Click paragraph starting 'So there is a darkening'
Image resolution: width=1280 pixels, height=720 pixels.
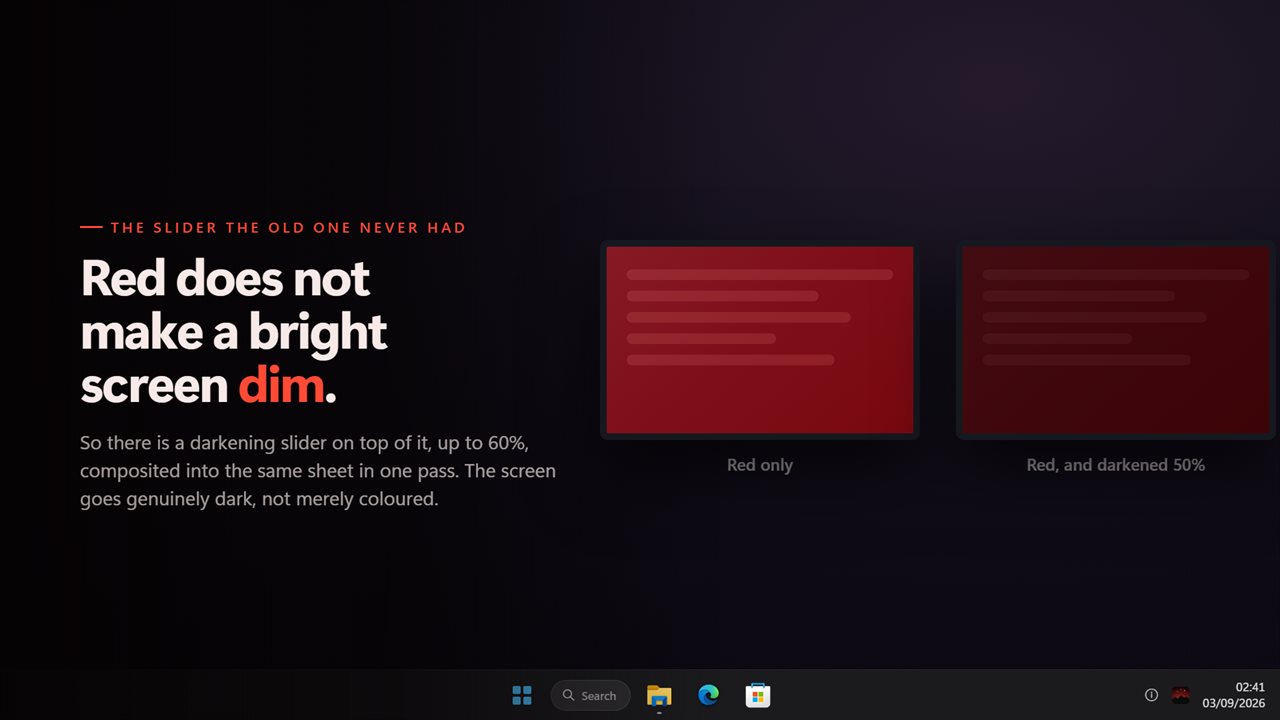[318, 470]
